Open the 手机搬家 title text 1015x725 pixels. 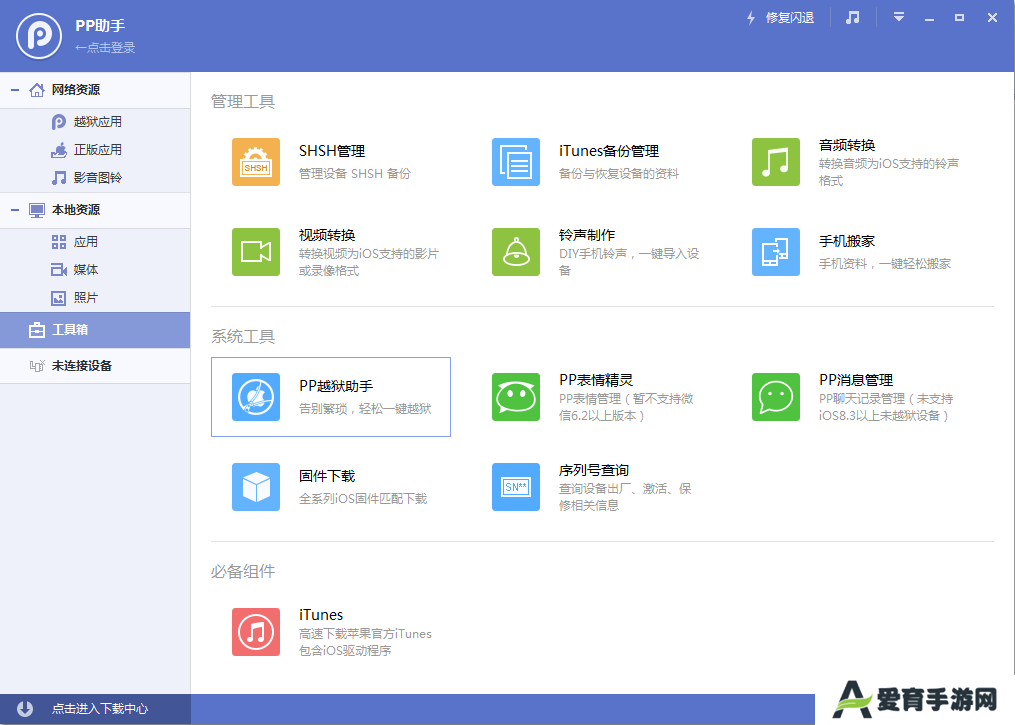pos(847,241)
